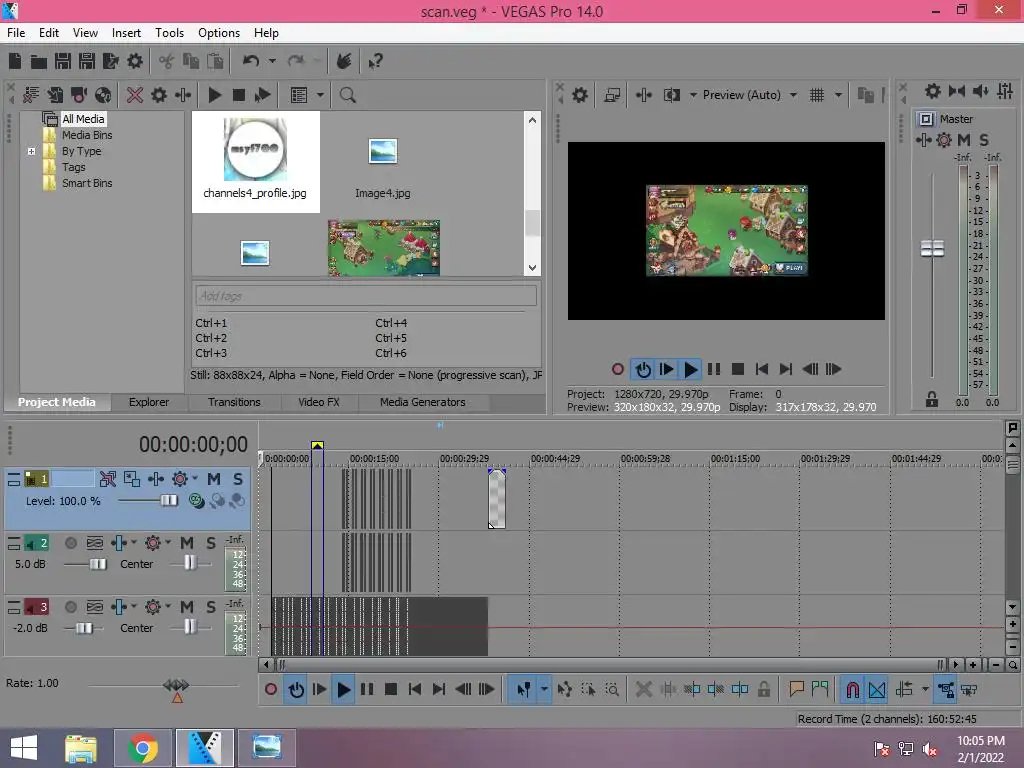Screen dimensions: 1024x768
Task: Open automation settings dropdown on track 1
Action: (195, 479)
